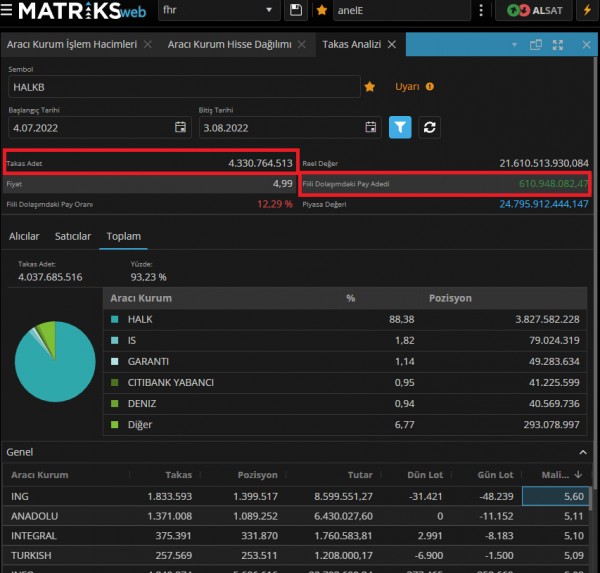Select the Takas Analizi tab

tap(352, 44)
